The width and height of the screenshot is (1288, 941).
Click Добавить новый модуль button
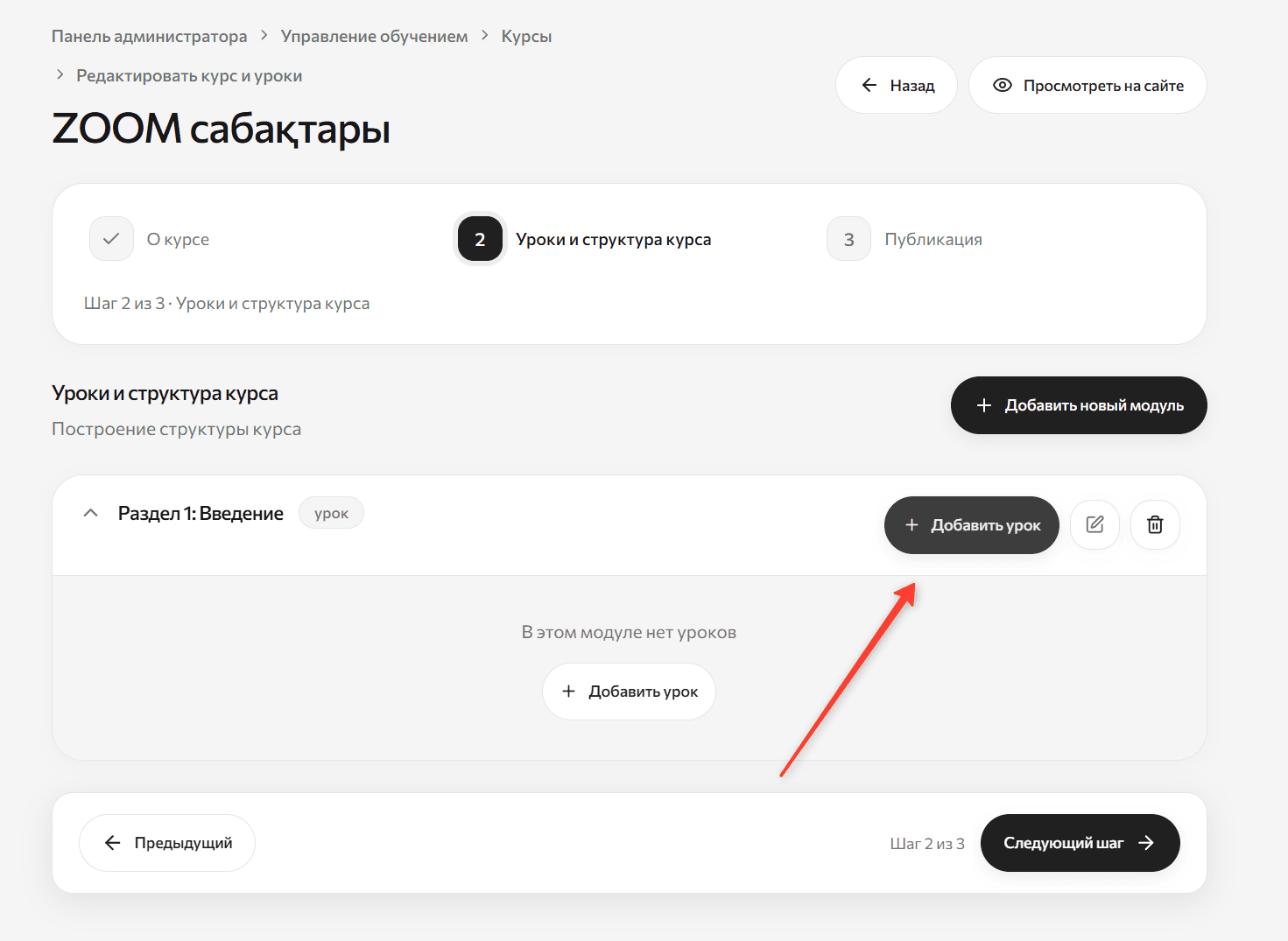pos(1079,405)
